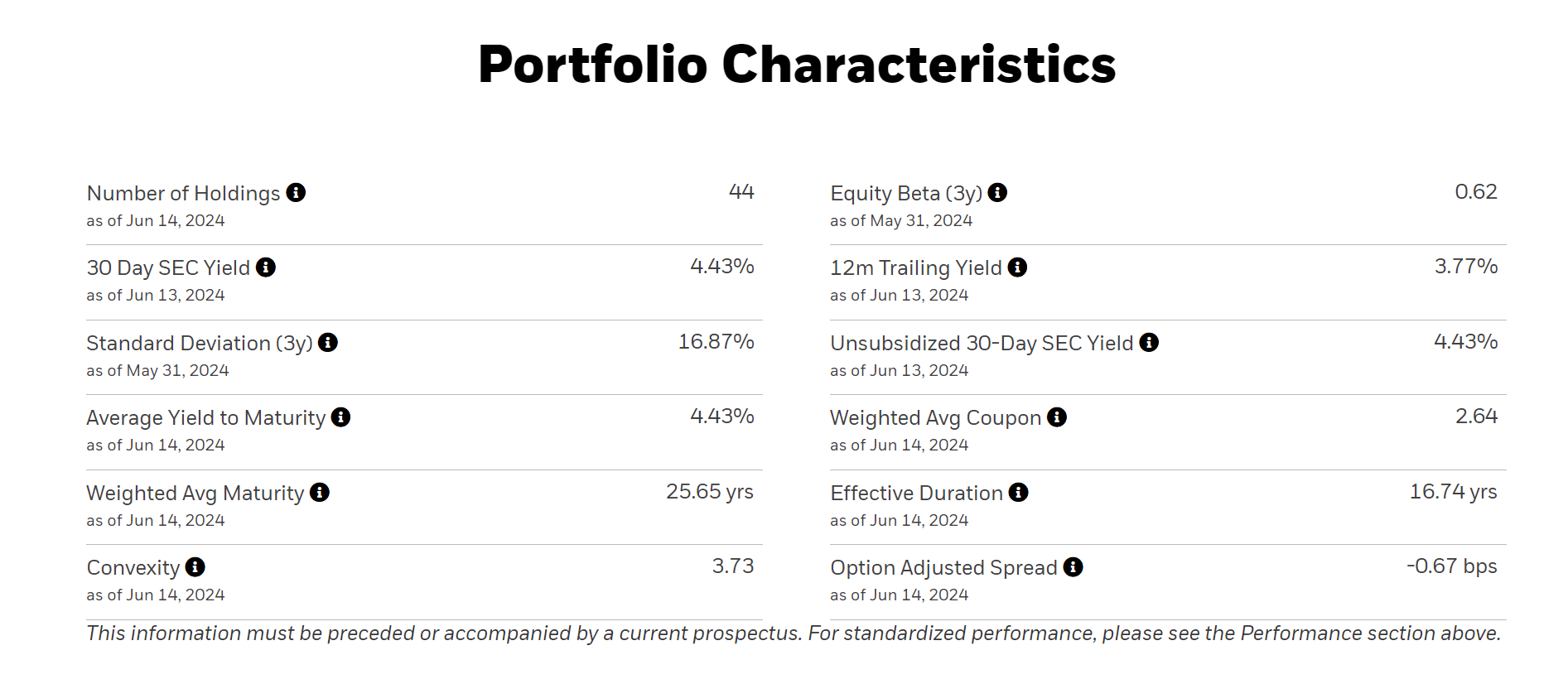Open Weighted Avg Maturity info tooltip icon
The height and width of the screenshot is (684, 1568).
click(x=320, y=493)
